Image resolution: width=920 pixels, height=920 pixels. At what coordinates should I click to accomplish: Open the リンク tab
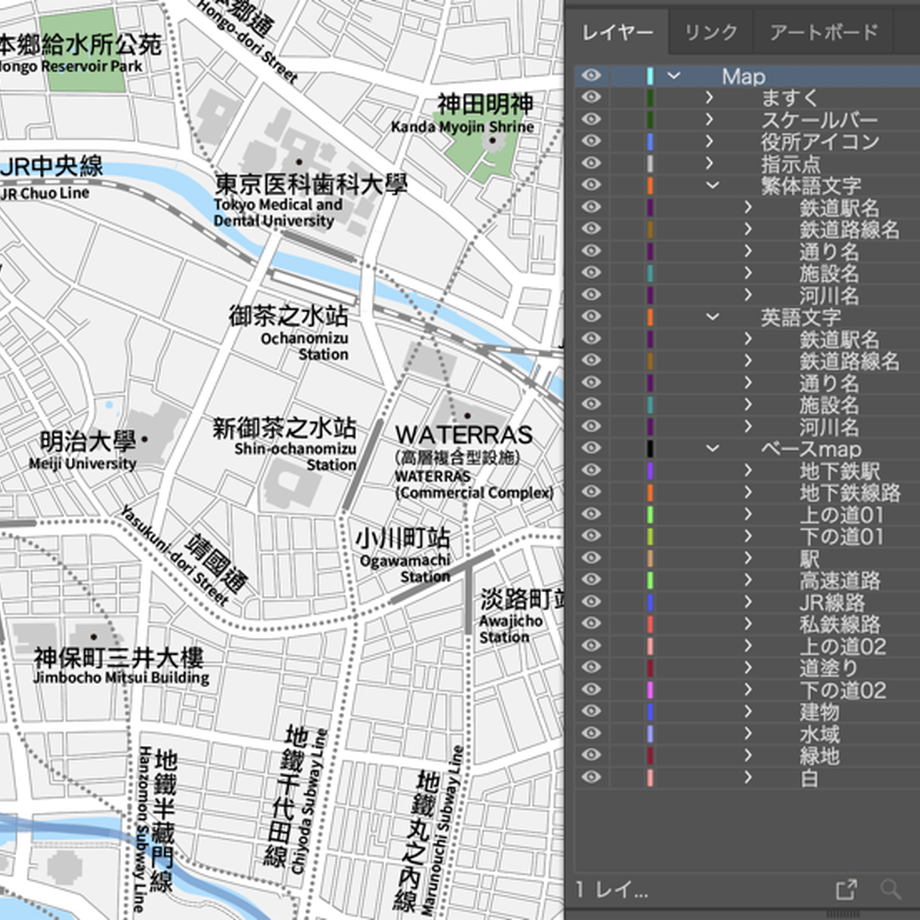pyautogui.click(x=711, y=33)
